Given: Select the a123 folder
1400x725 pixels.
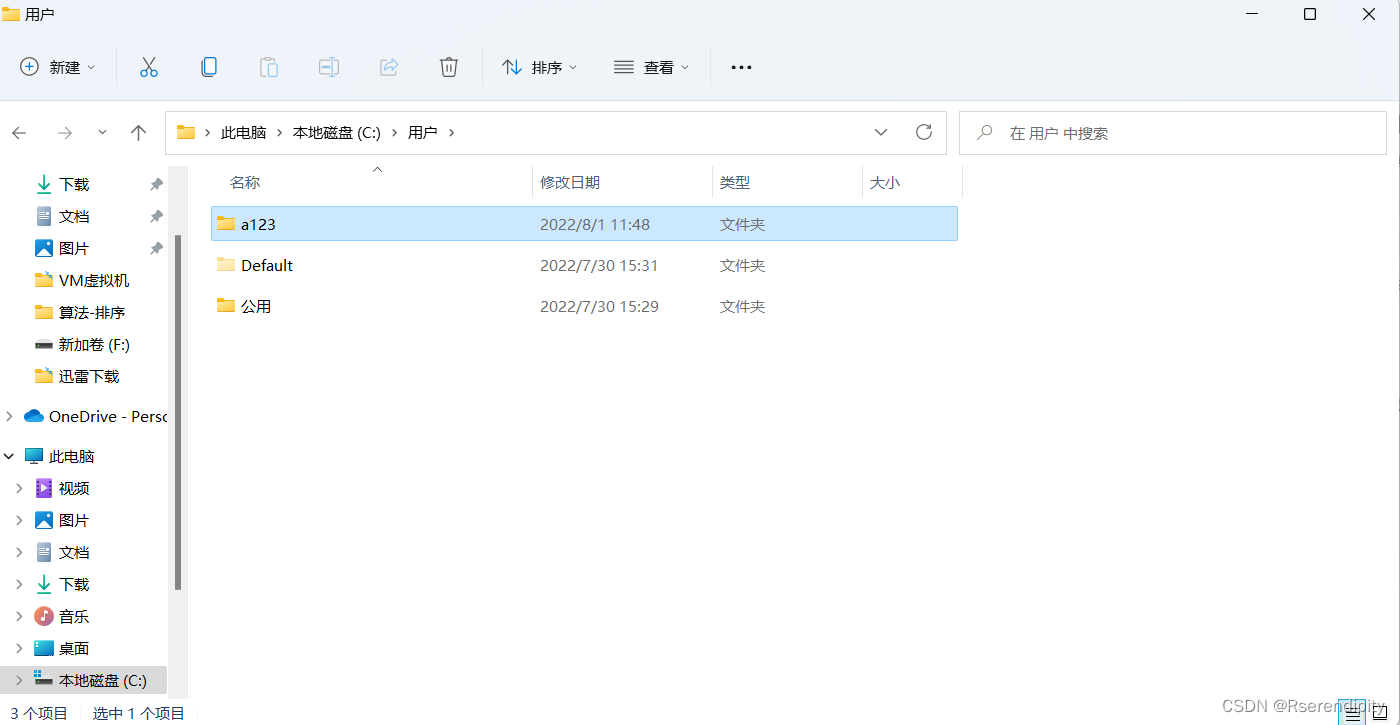Looking at the screenshot, I should [x=584, y=224].
